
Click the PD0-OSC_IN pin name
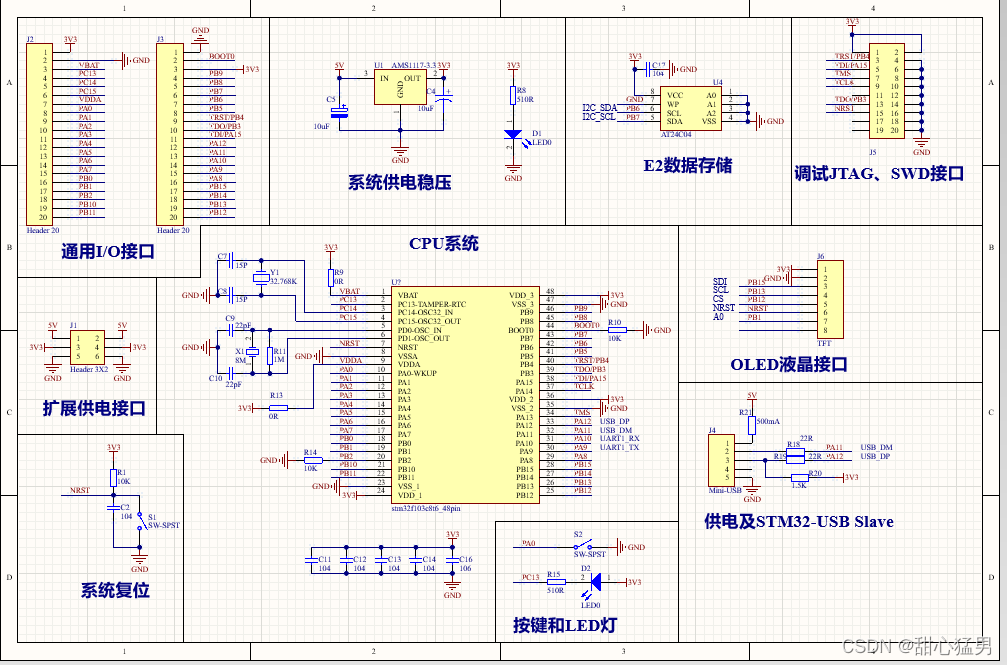419,330
